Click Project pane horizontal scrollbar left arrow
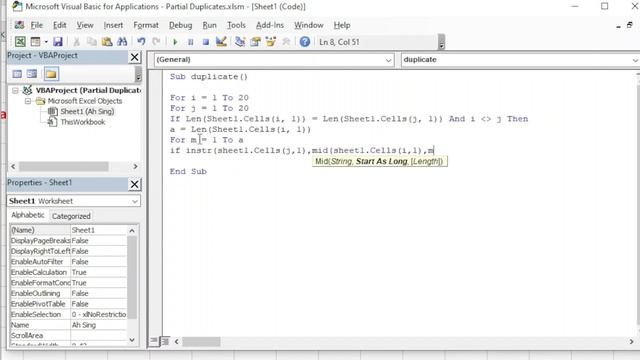Viewport: 640px width, 360px height. pyautogui.click(x=13, y=167)
